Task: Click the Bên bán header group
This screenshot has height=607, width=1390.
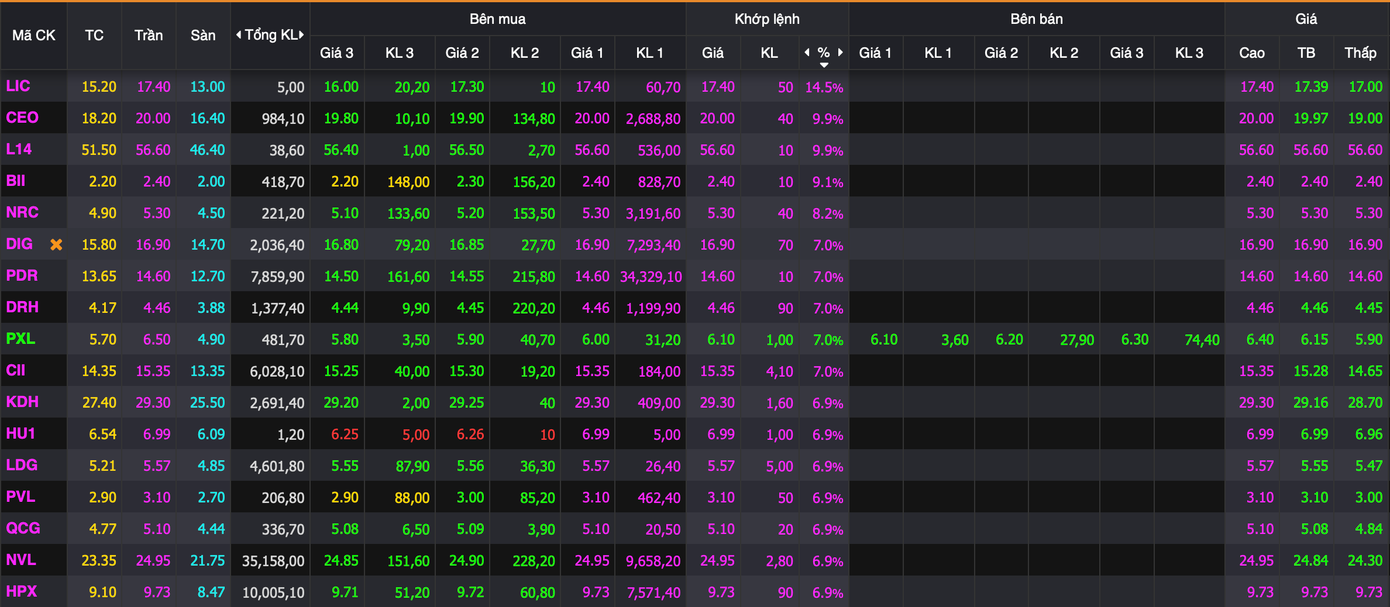Action: pyautogui.click(x=1036, y=19)
